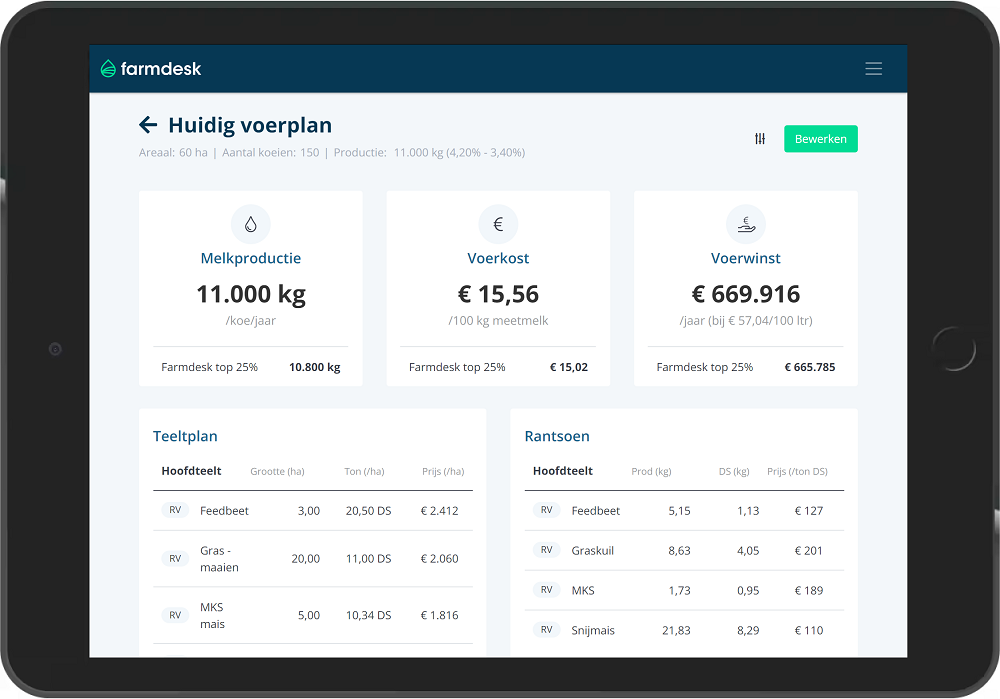
Task: Open the hamburger menu
Action: tap(873, 69)
